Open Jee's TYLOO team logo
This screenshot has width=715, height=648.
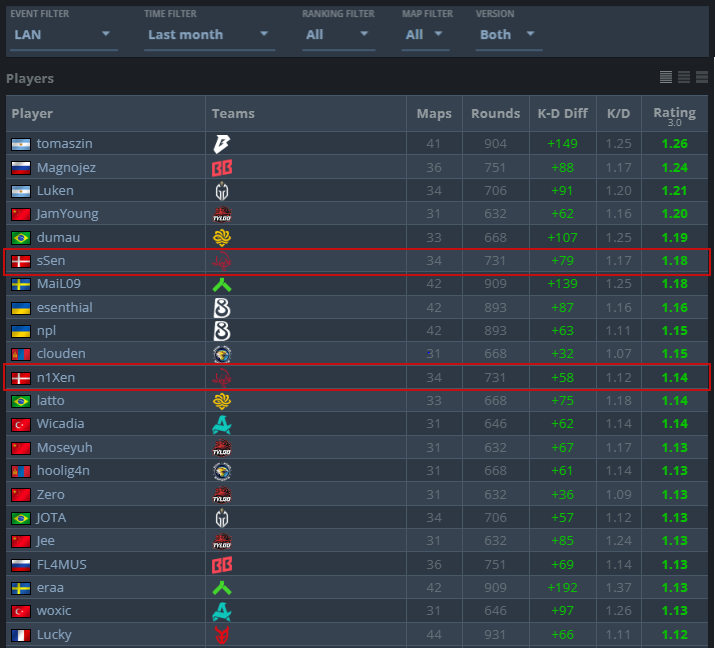(222, 541)
